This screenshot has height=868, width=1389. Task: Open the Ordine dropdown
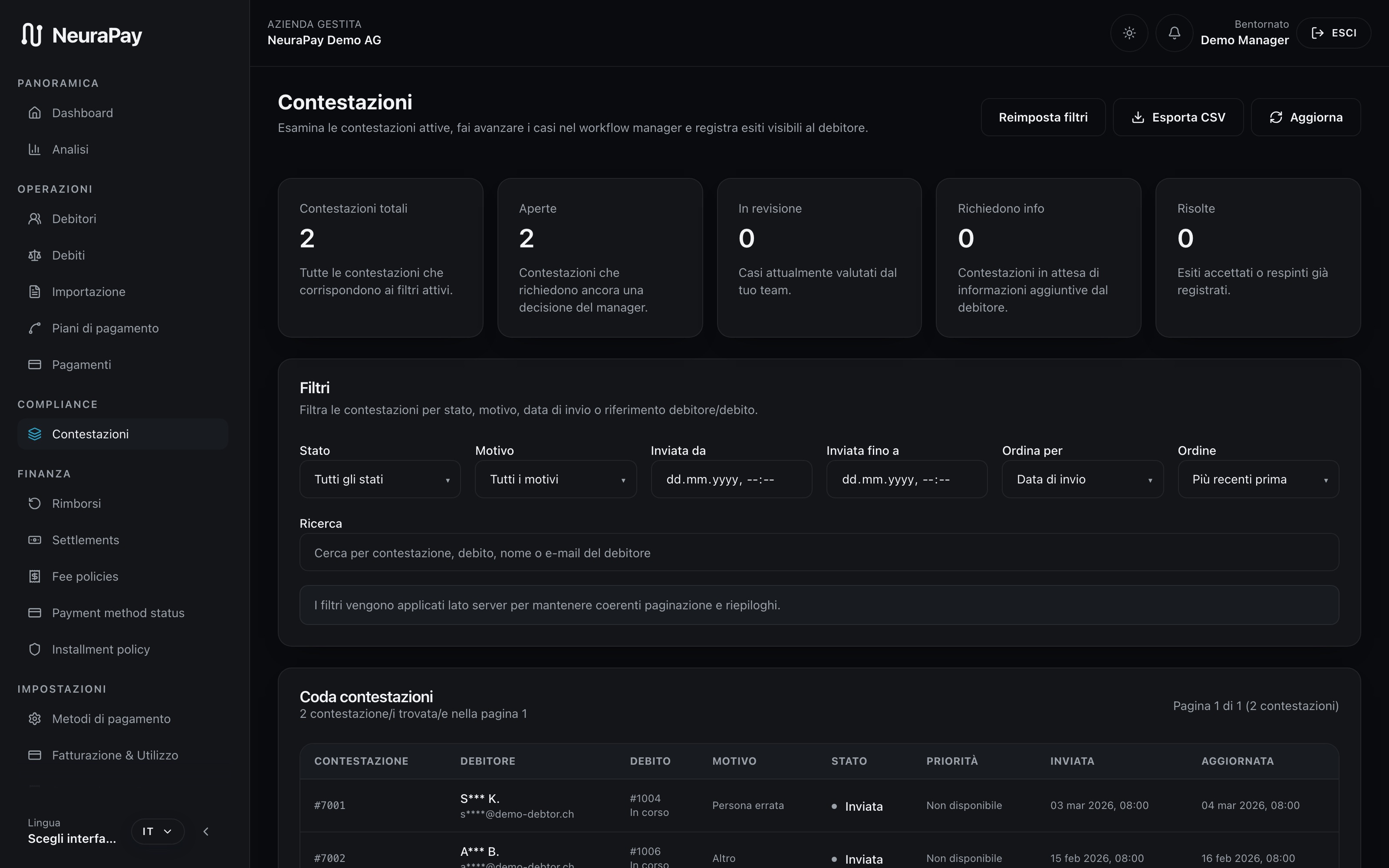click(1258, 479)
